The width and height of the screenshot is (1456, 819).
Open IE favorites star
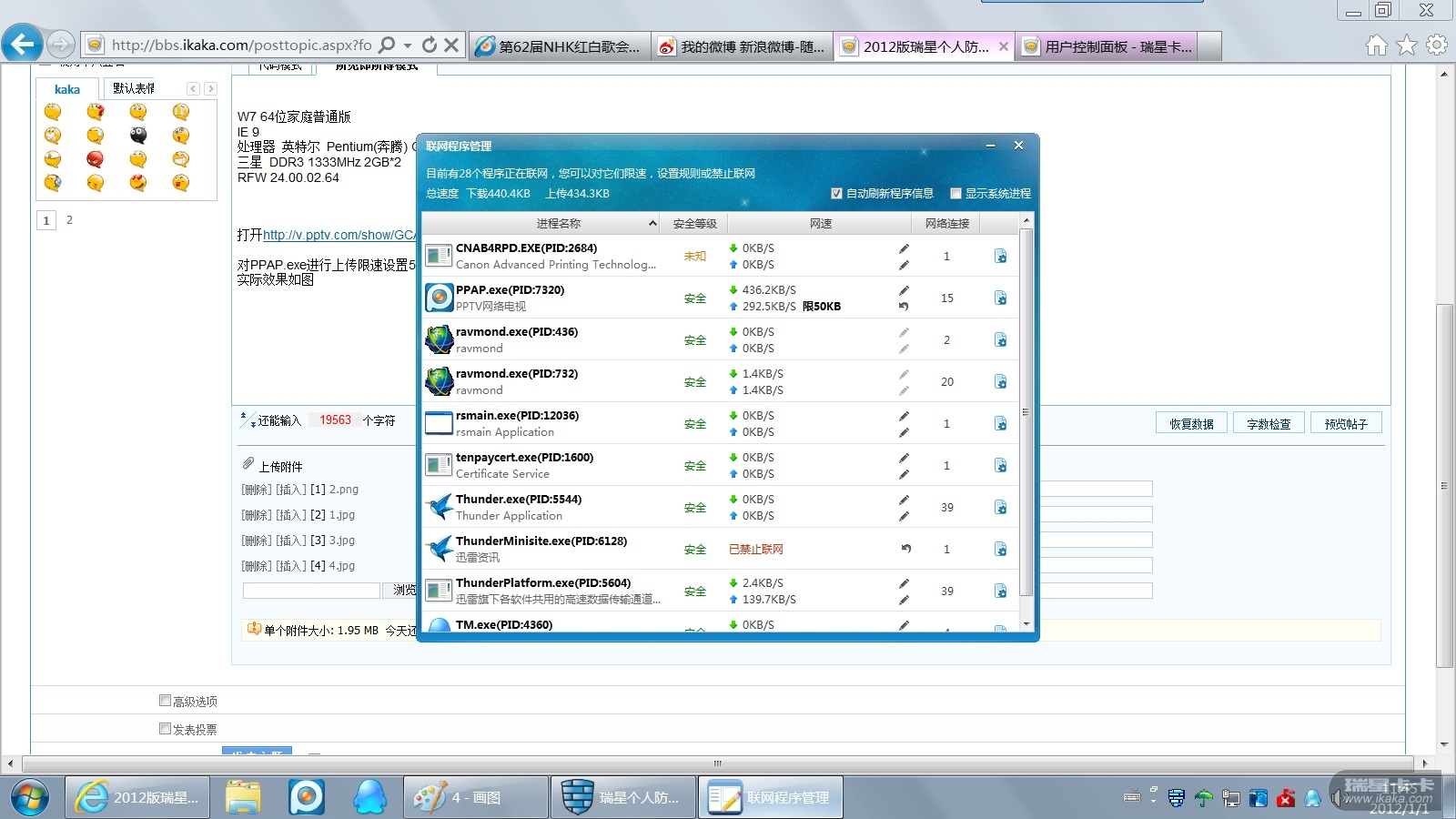[1407, 45]
